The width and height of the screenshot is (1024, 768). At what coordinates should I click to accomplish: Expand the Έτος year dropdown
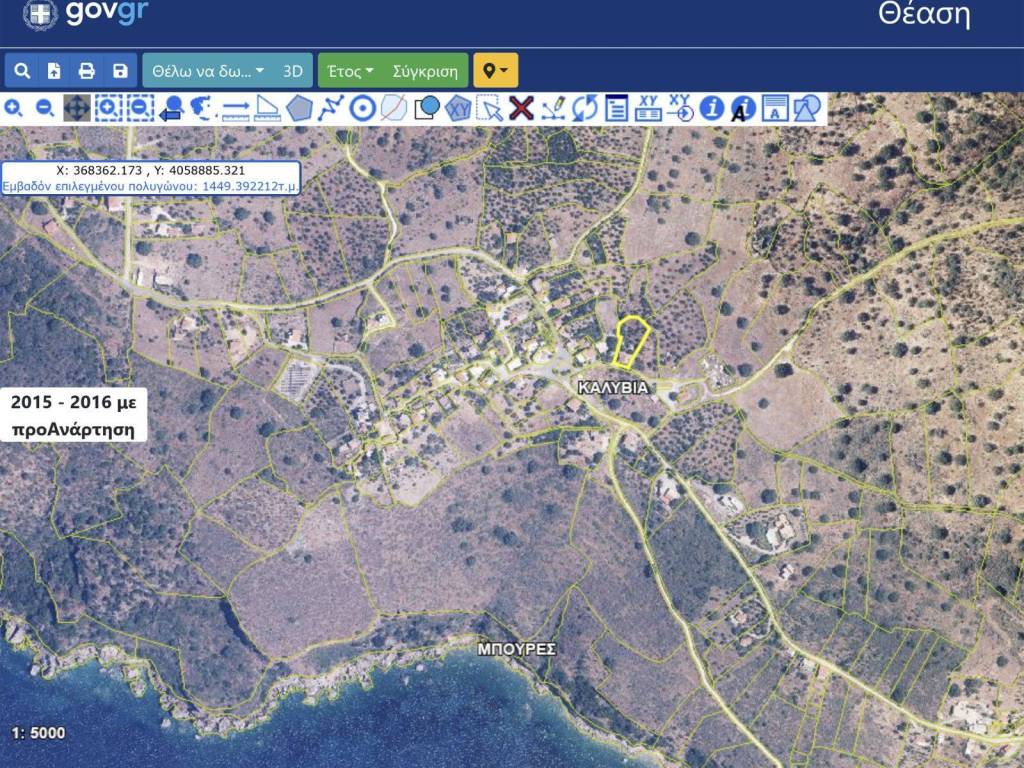350,71
